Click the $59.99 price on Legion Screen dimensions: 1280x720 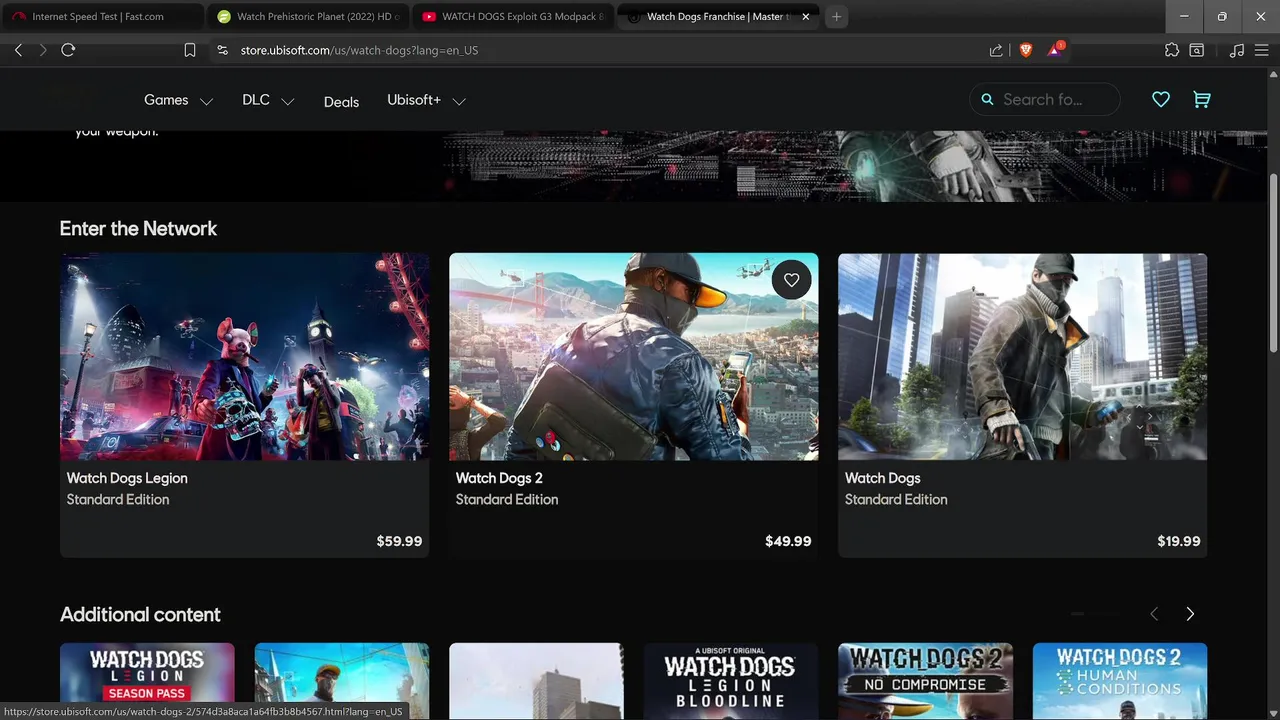point(399,541)
